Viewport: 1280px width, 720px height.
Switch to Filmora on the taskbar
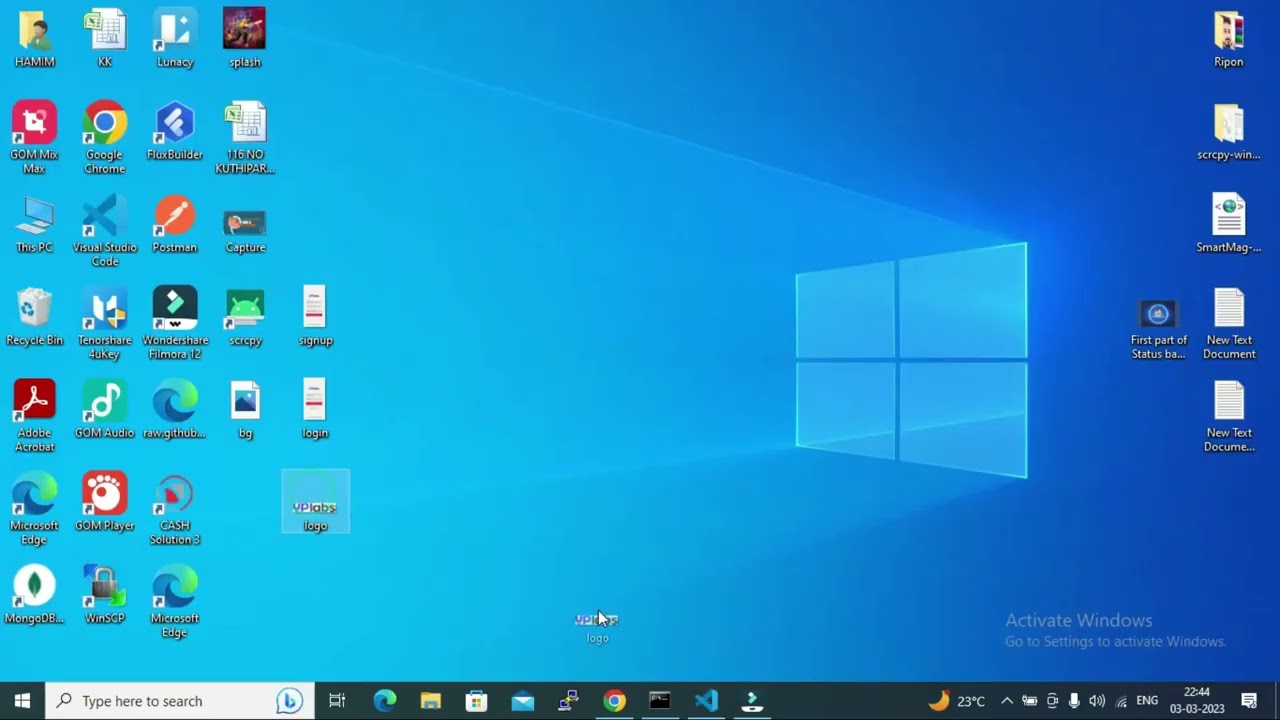pyautogui.click(x=752, y=701)
